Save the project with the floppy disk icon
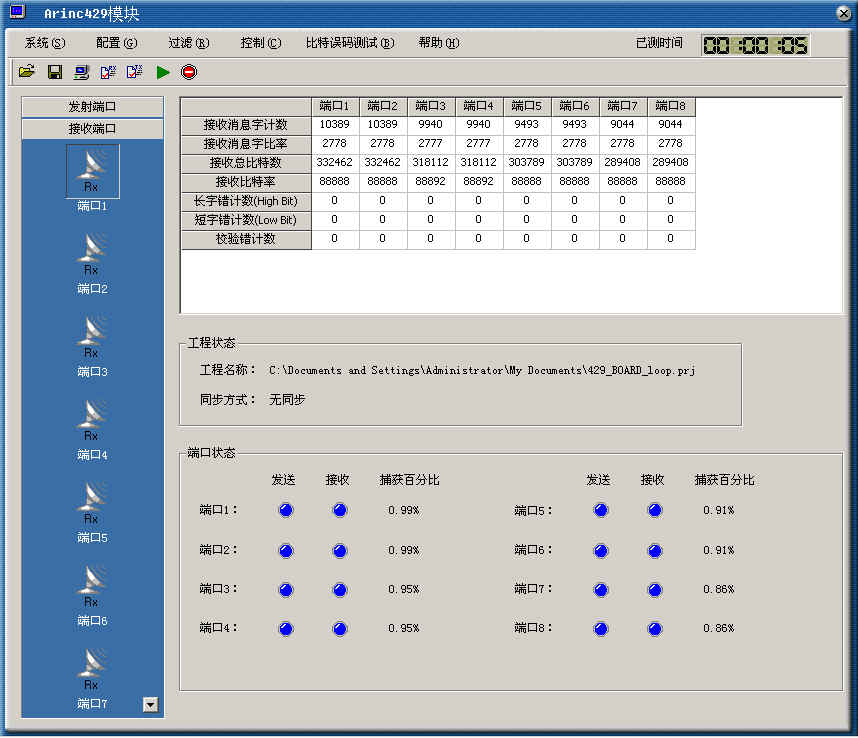 click(55, 72)
